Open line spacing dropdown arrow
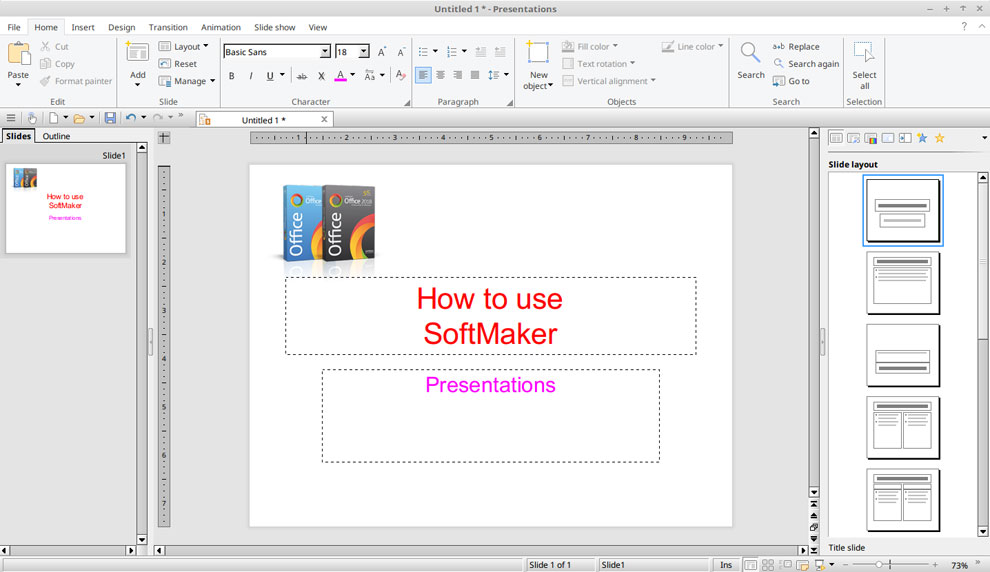 [506, 75]
